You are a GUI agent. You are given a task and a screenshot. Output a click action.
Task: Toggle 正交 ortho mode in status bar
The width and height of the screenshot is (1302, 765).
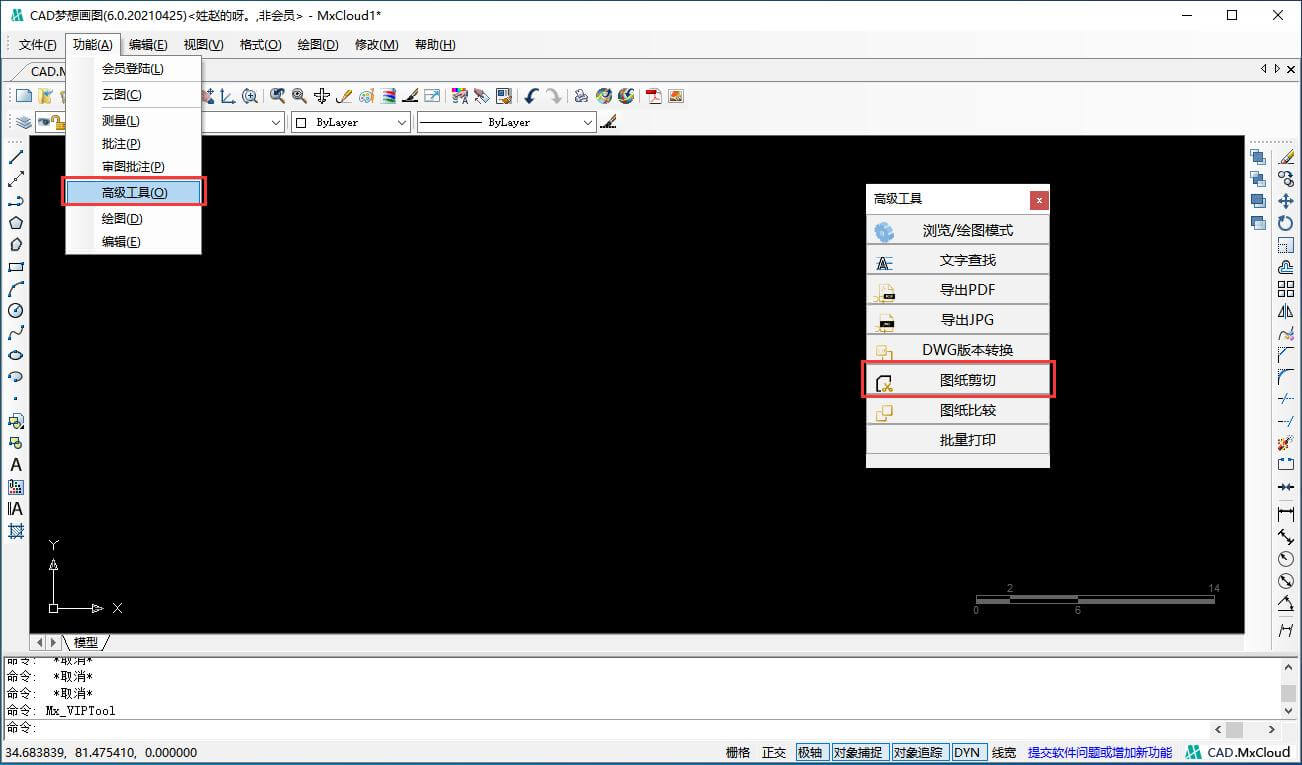(774, 753)
